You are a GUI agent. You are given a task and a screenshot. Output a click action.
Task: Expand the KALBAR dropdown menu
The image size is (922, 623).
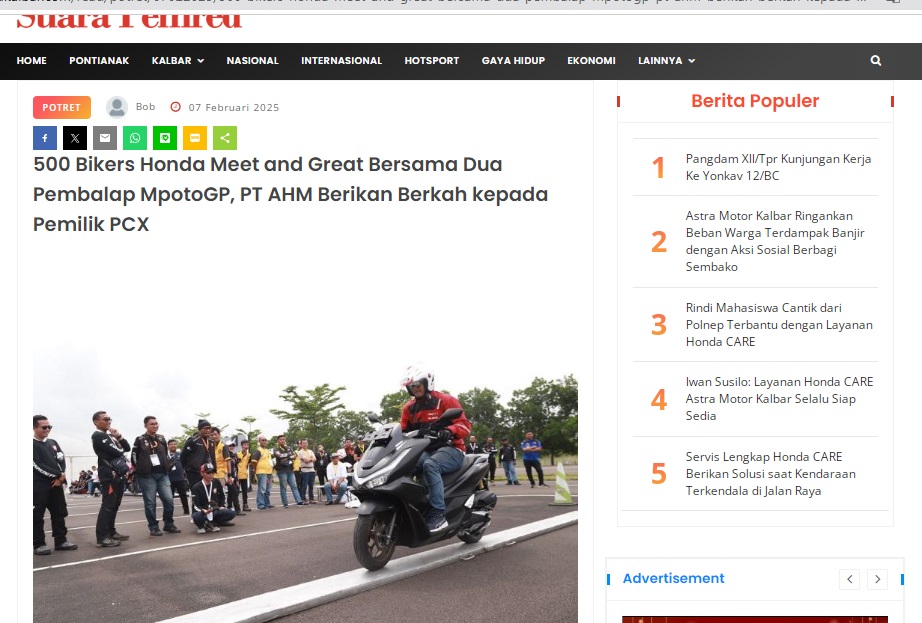pos(178,61)
